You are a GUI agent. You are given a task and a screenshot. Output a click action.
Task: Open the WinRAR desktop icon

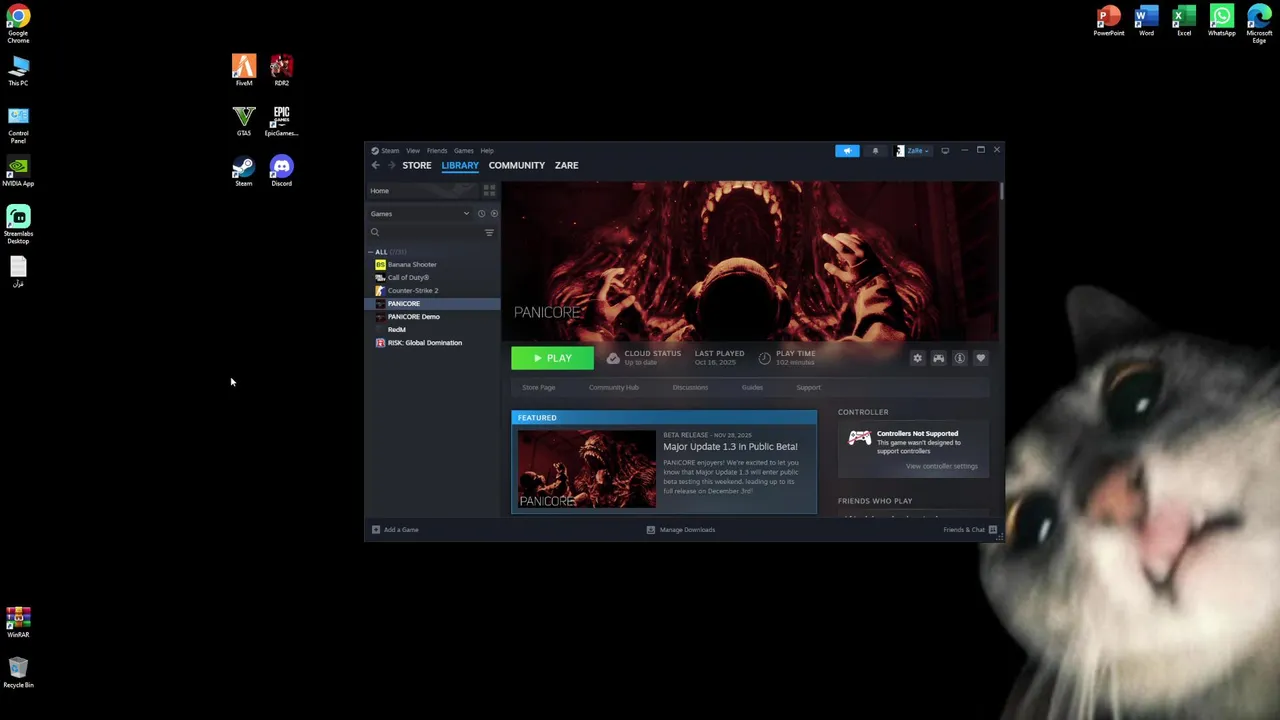(18, 622)
